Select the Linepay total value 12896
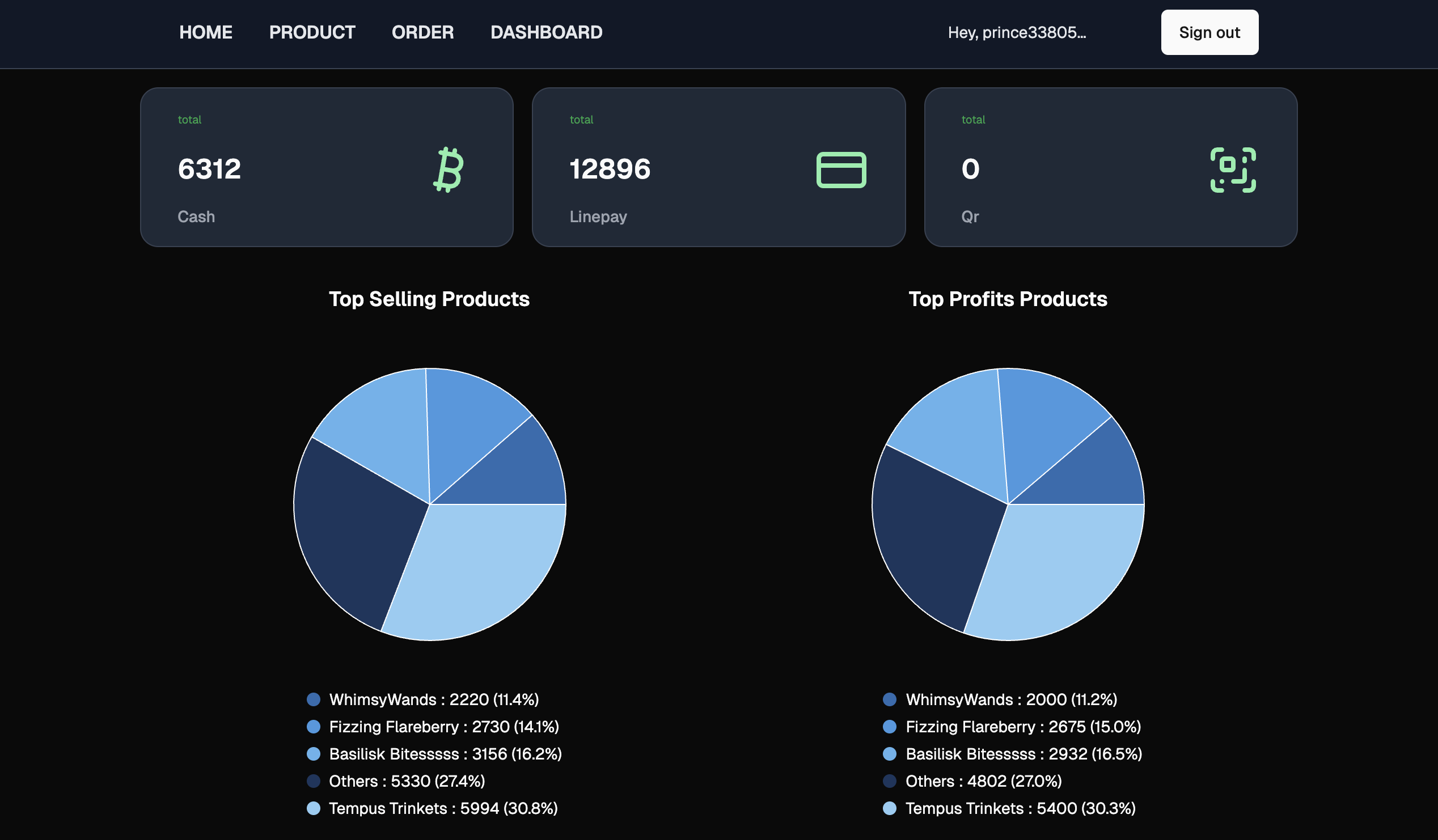The height and width of the screenshot is (840, 1438). coord(610,169)
